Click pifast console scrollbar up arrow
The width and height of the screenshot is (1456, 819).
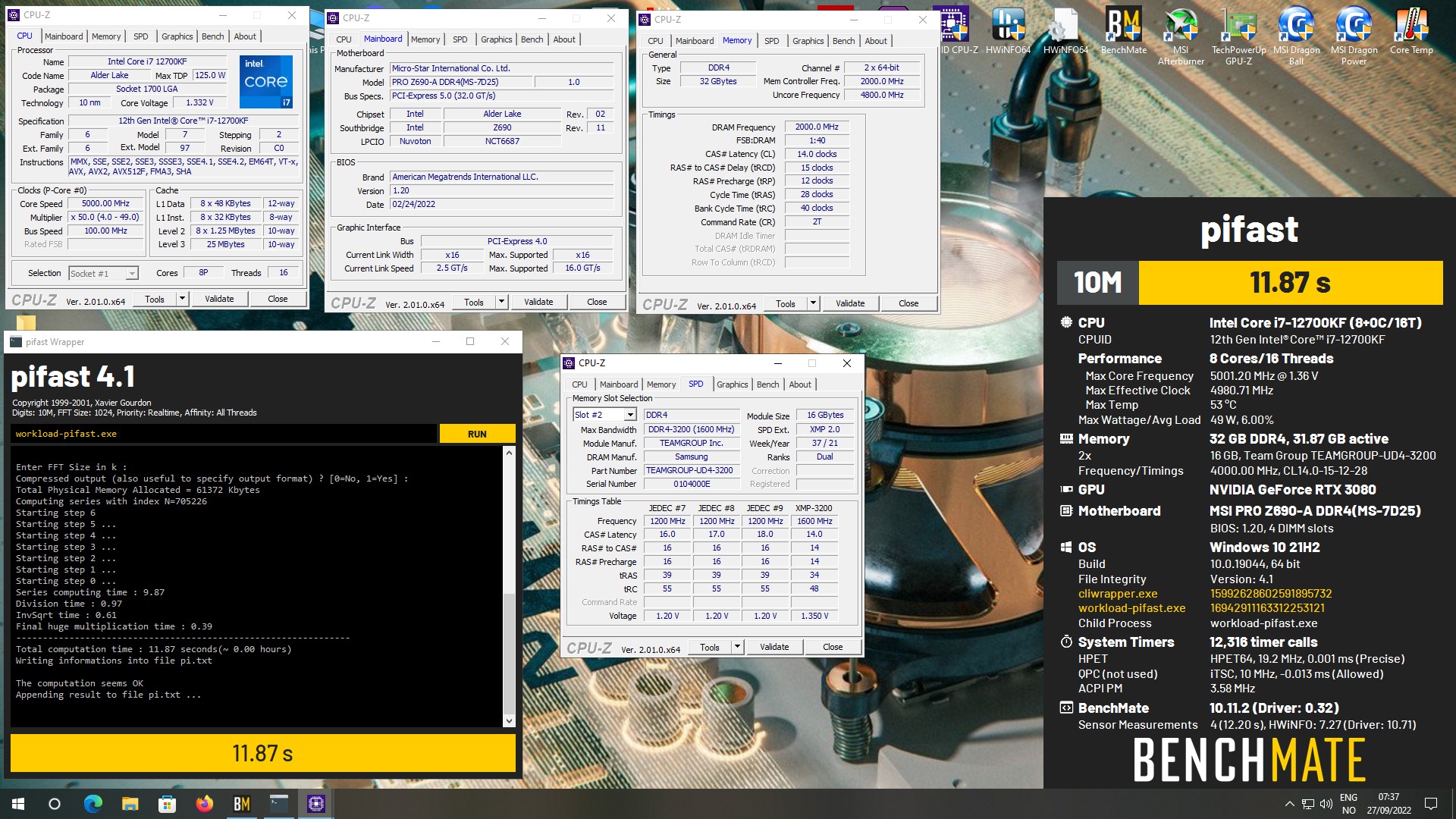509,453
